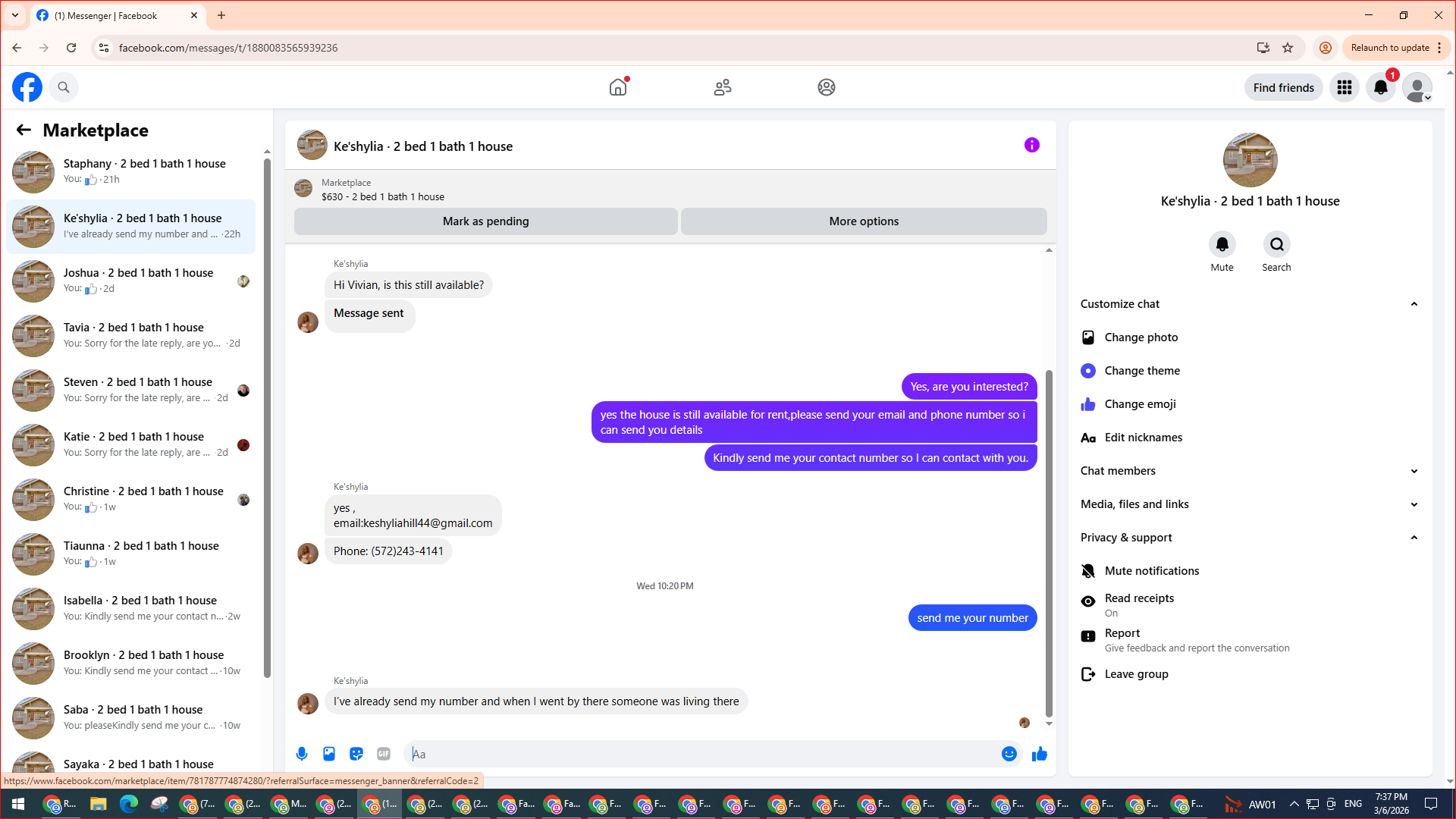The image size is (1456, 819).
Task: Open Joshua's 2 bed 1 bath conversation
Action: pos(136,281)
